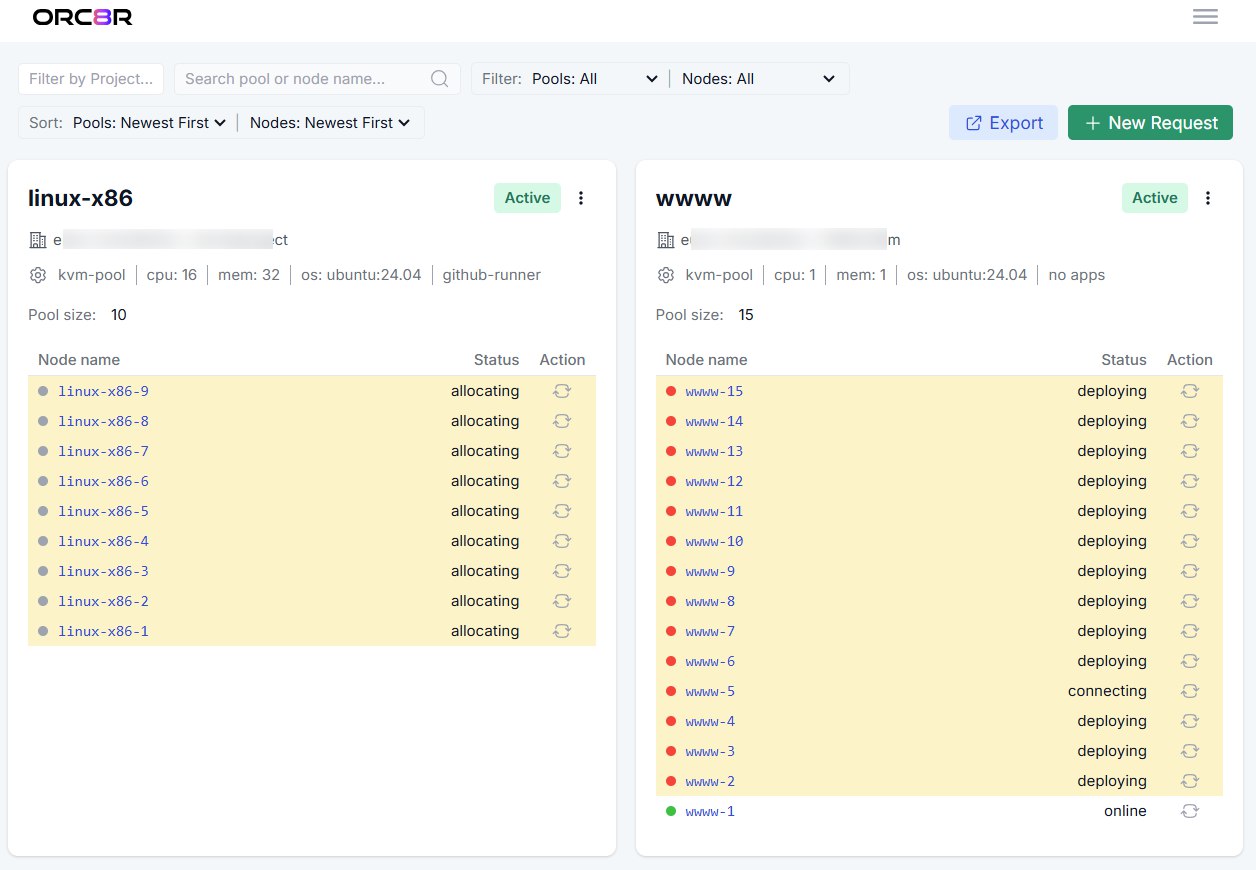Refresh node wwww-7
This screenshot has width=1256, height=870.
pos(1190,631)
